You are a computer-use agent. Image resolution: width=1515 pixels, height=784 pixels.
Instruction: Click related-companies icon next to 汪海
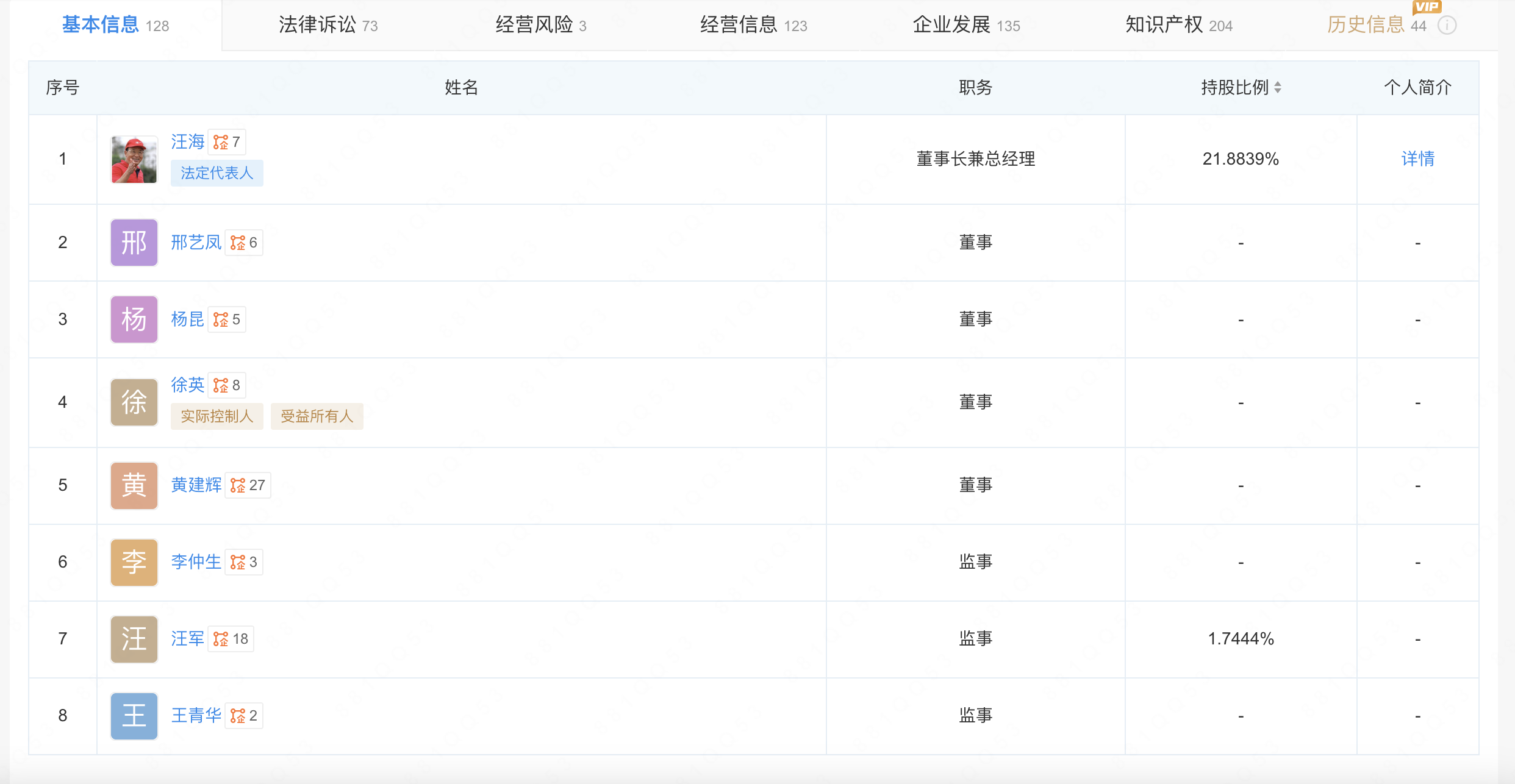[x=221, y=142]
